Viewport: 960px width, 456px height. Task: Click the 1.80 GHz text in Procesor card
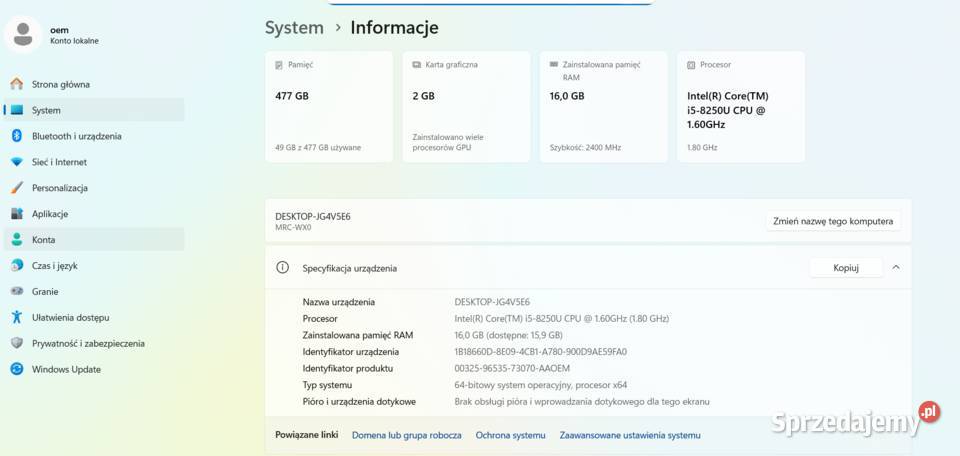click(x=702, y=148)
